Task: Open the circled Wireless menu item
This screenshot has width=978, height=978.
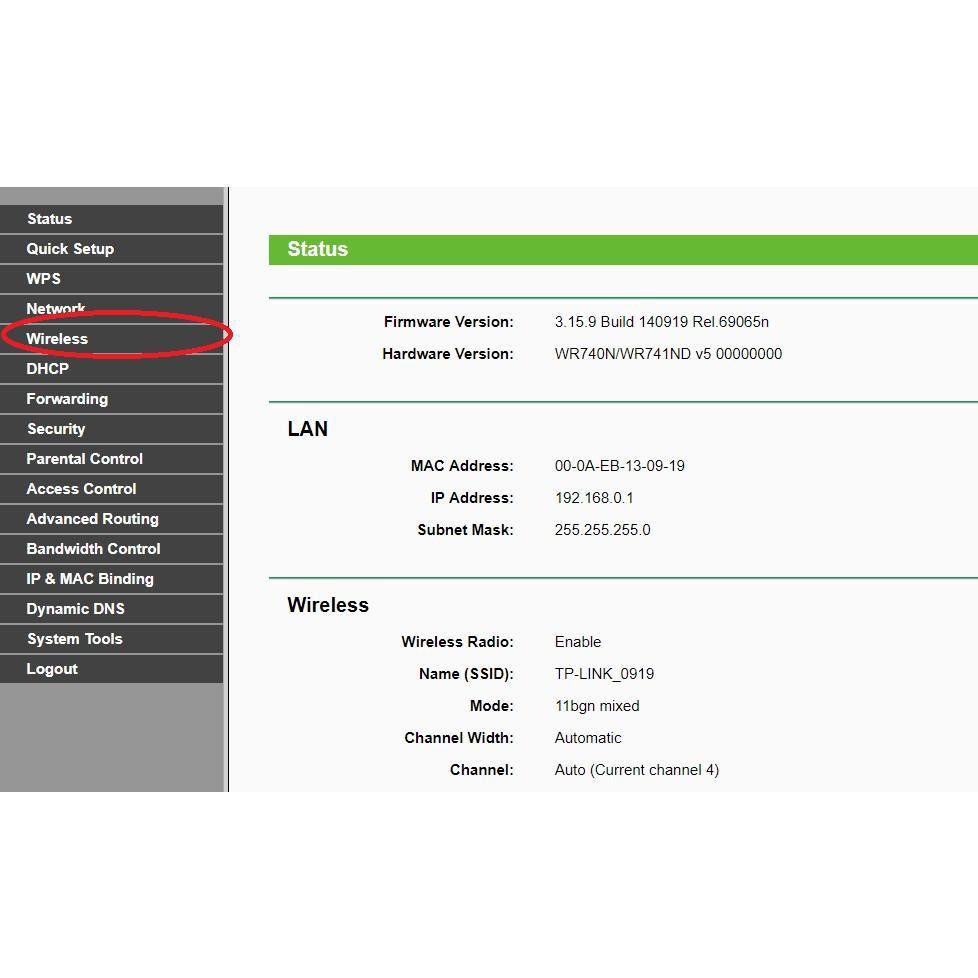Action: tap(57, 339)
